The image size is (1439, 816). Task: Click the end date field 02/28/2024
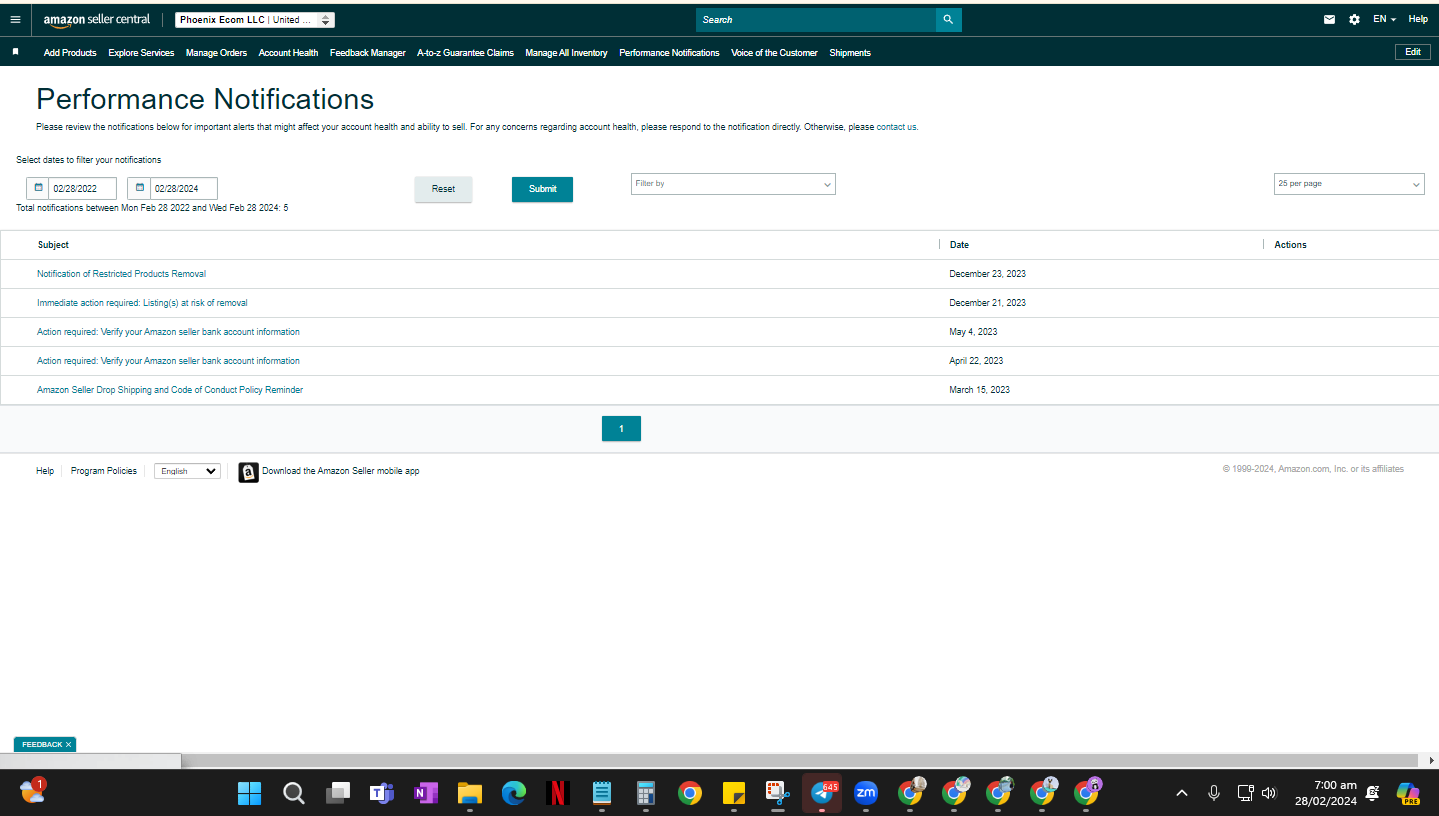pyautogui.click(x=184, y=188)
